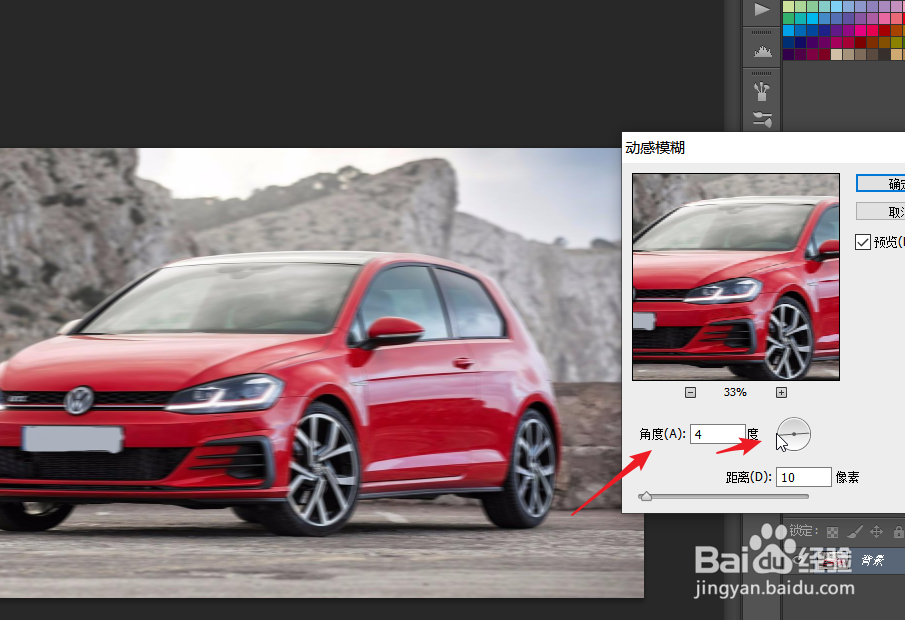The width and height of the screenshot is (905, 620).
Task: Pick the pale yellow-green swatch
Action: [788, 6]
